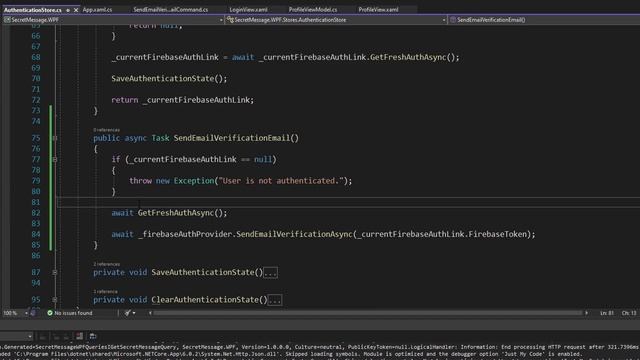Click the "User is not authenticated." string

(280, 181)
